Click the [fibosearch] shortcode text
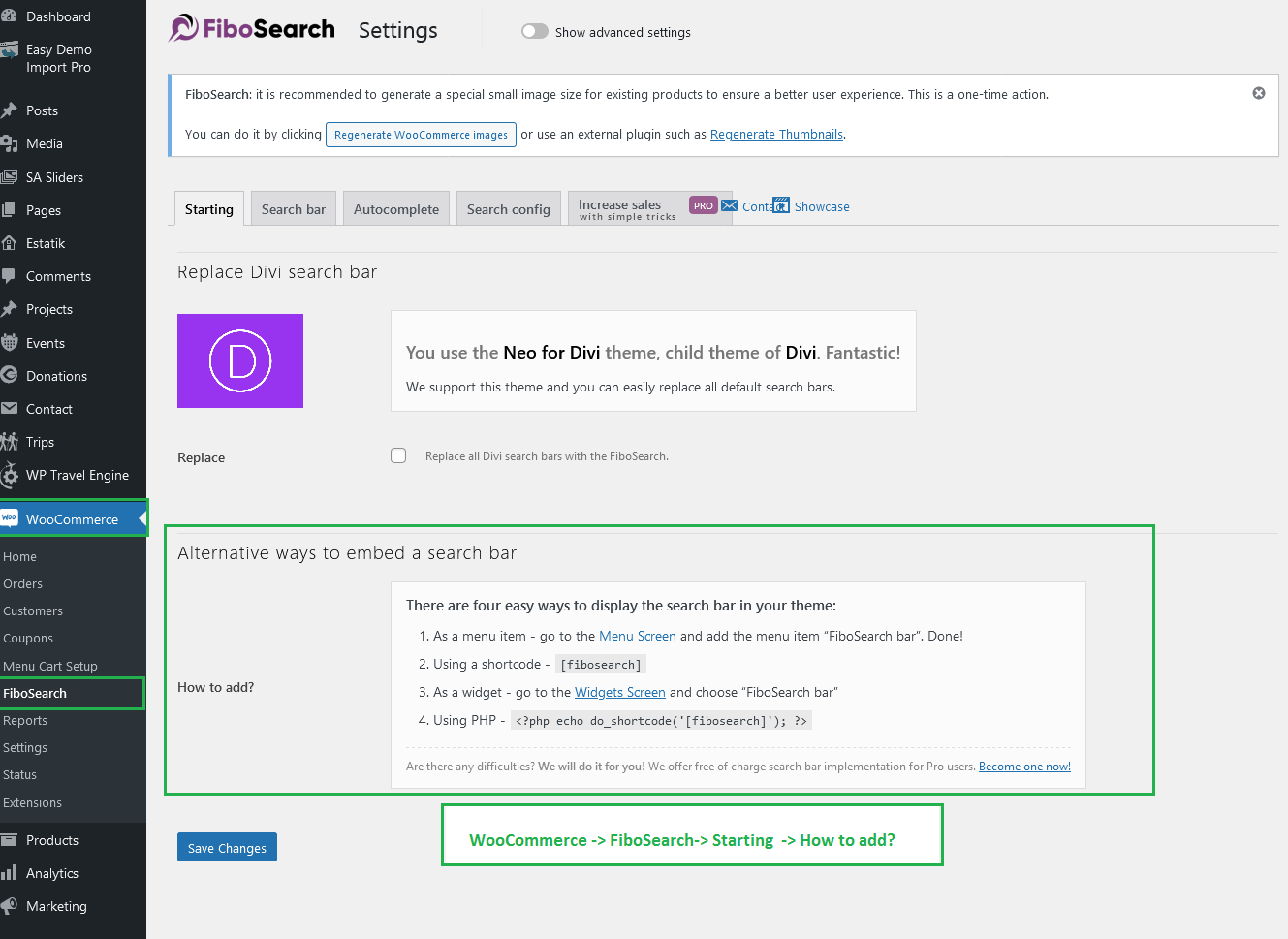Screen dimensions: 1288x939 coord(601,665)
